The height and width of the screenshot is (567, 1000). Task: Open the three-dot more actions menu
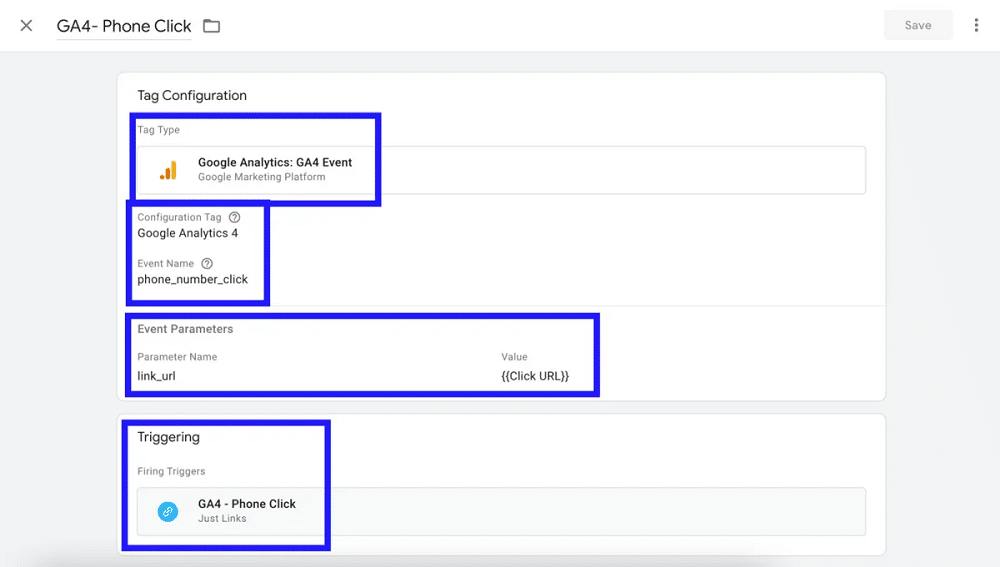click(x=976, y=26)
